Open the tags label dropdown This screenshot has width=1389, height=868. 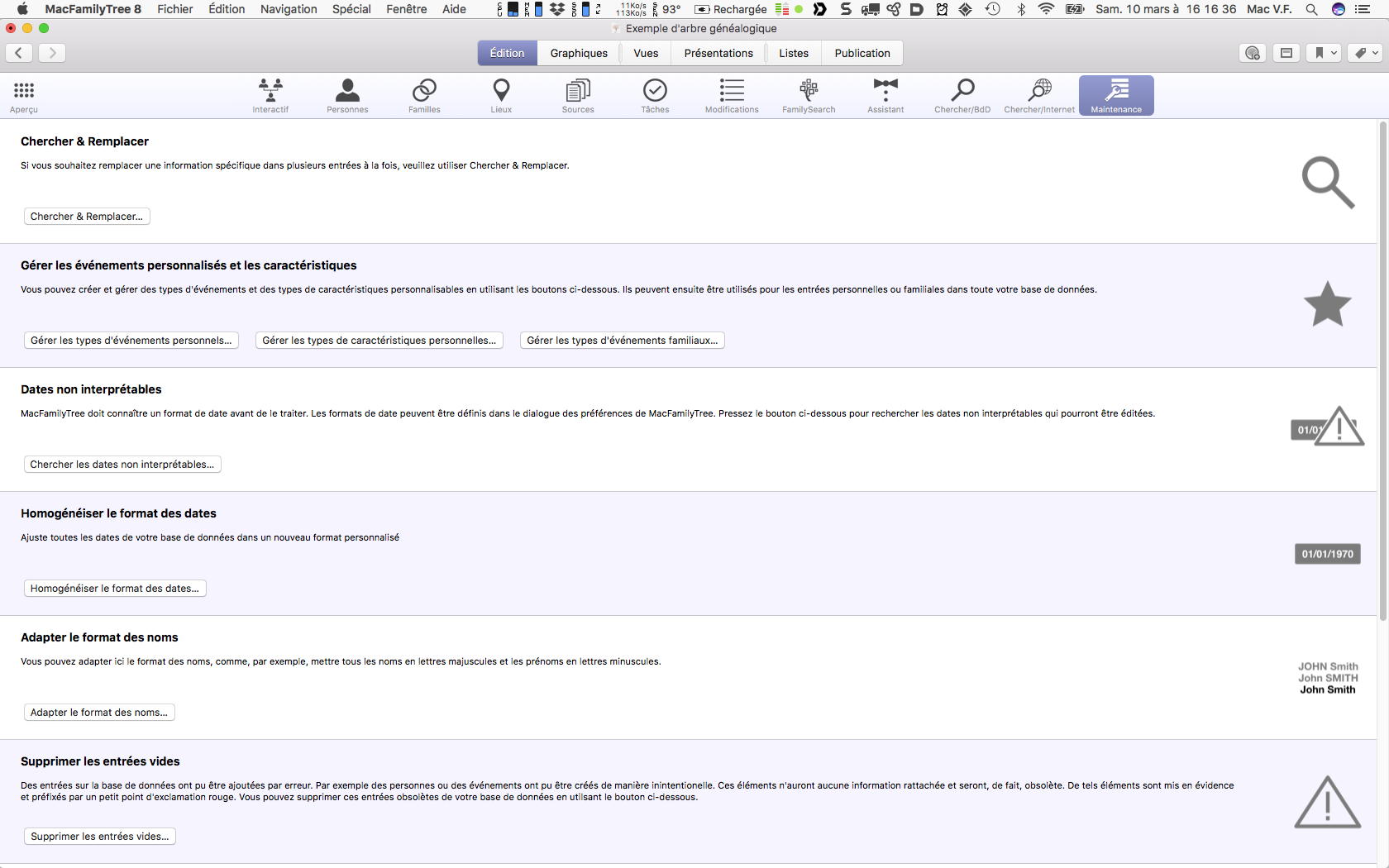tap(1365, 53)
